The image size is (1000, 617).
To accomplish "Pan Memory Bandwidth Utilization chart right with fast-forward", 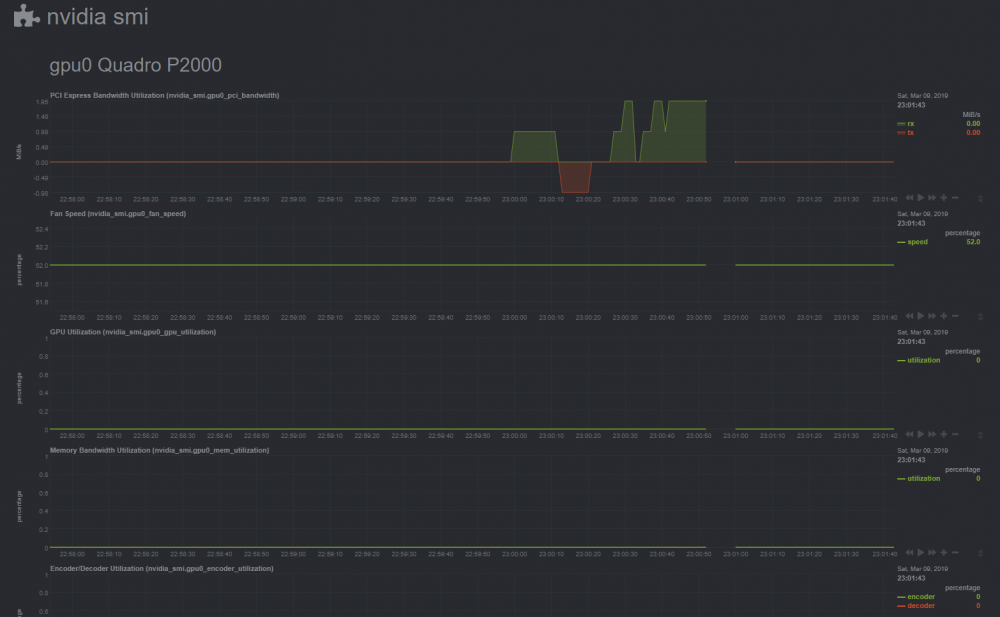I will click(x=932, y=553).
